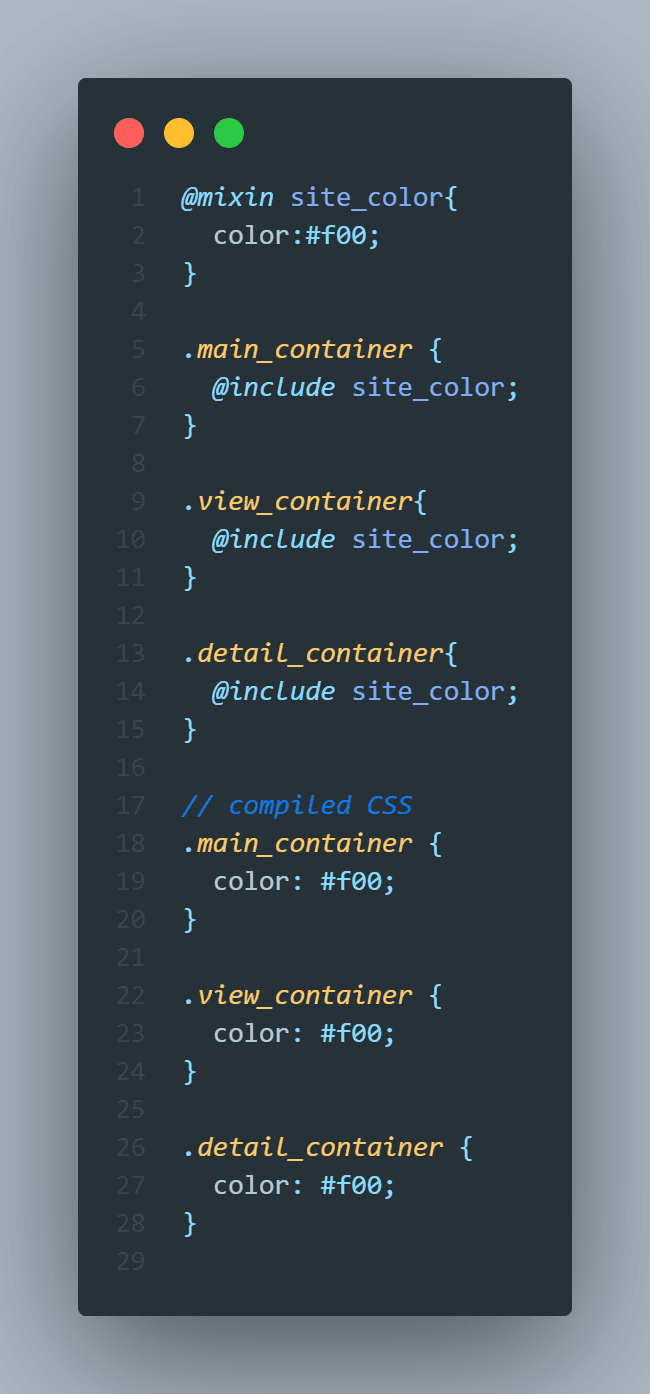The height and width of the screenshot is (1394, 650).
Task: Click the .main_container selector on line 5
Action: [x=297, y=349]
